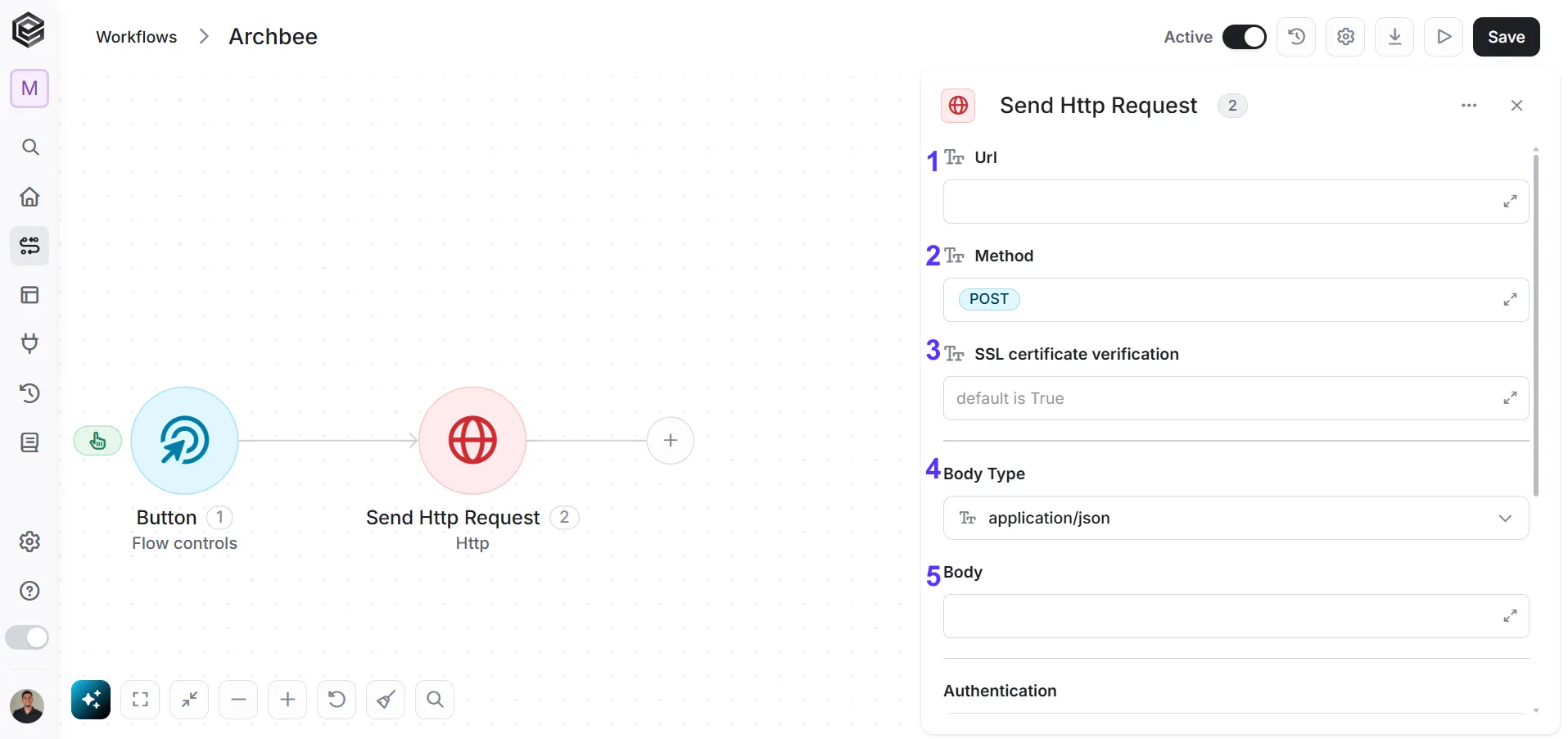The width and height of the screenshot is (1568, 739).
Task: Open the Body Type dropdown
Action: pos(1236,518)
